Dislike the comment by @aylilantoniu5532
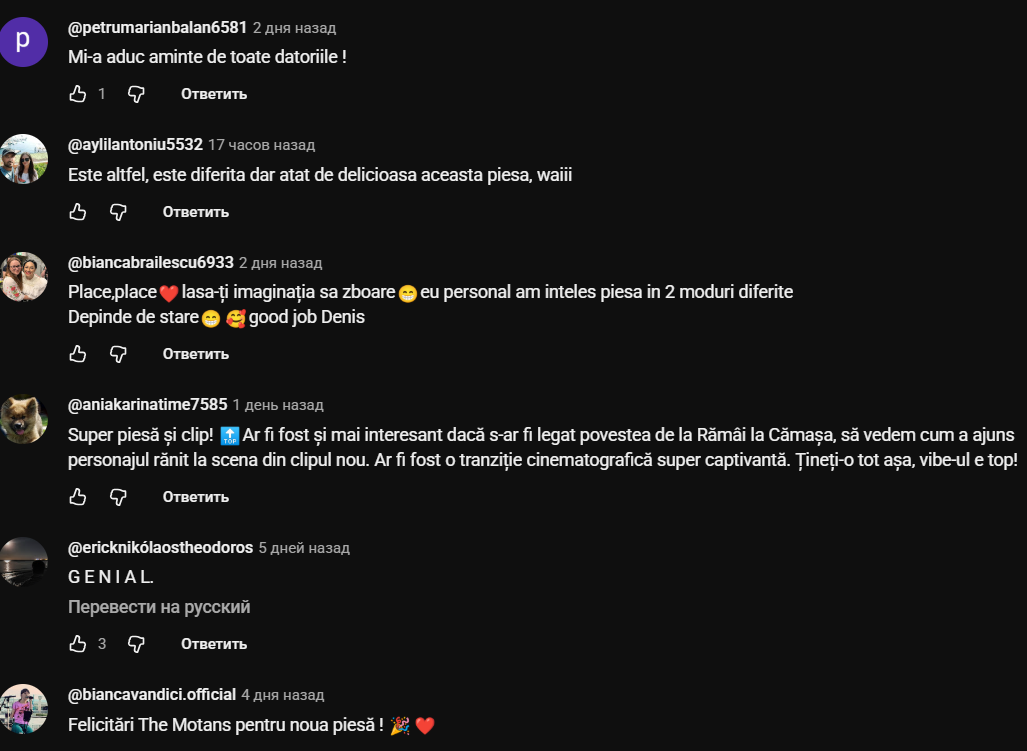This screenshot has width=1027, height=751. pos(118,211)
